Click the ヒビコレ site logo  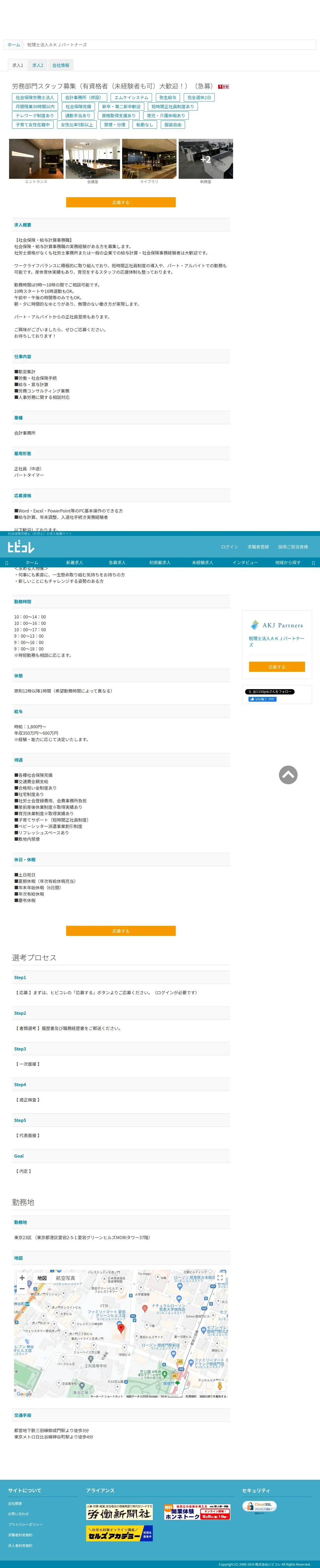point(21,546)
